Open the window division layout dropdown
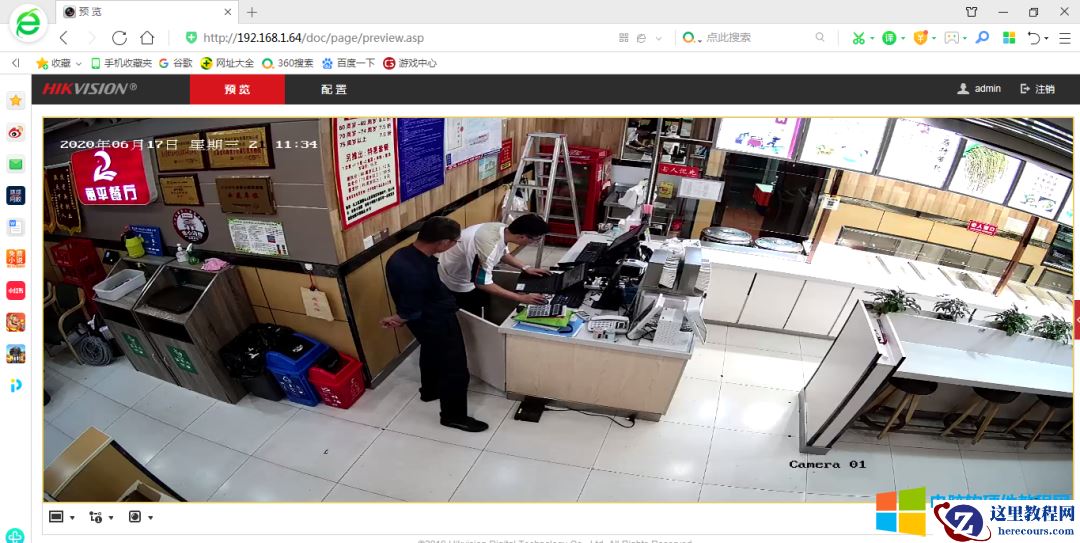 (62, 517)
